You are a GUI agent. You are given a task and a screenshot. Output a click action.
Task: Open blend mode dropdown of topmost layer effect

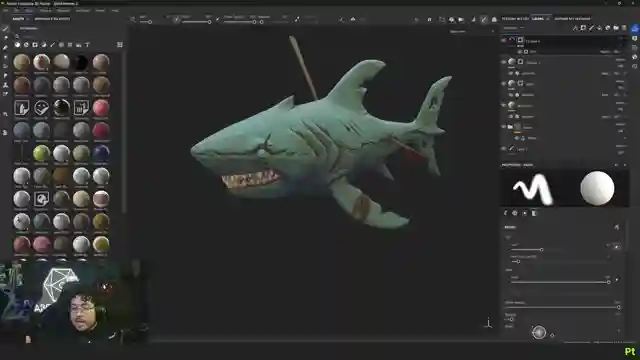(x=606, y=52)
